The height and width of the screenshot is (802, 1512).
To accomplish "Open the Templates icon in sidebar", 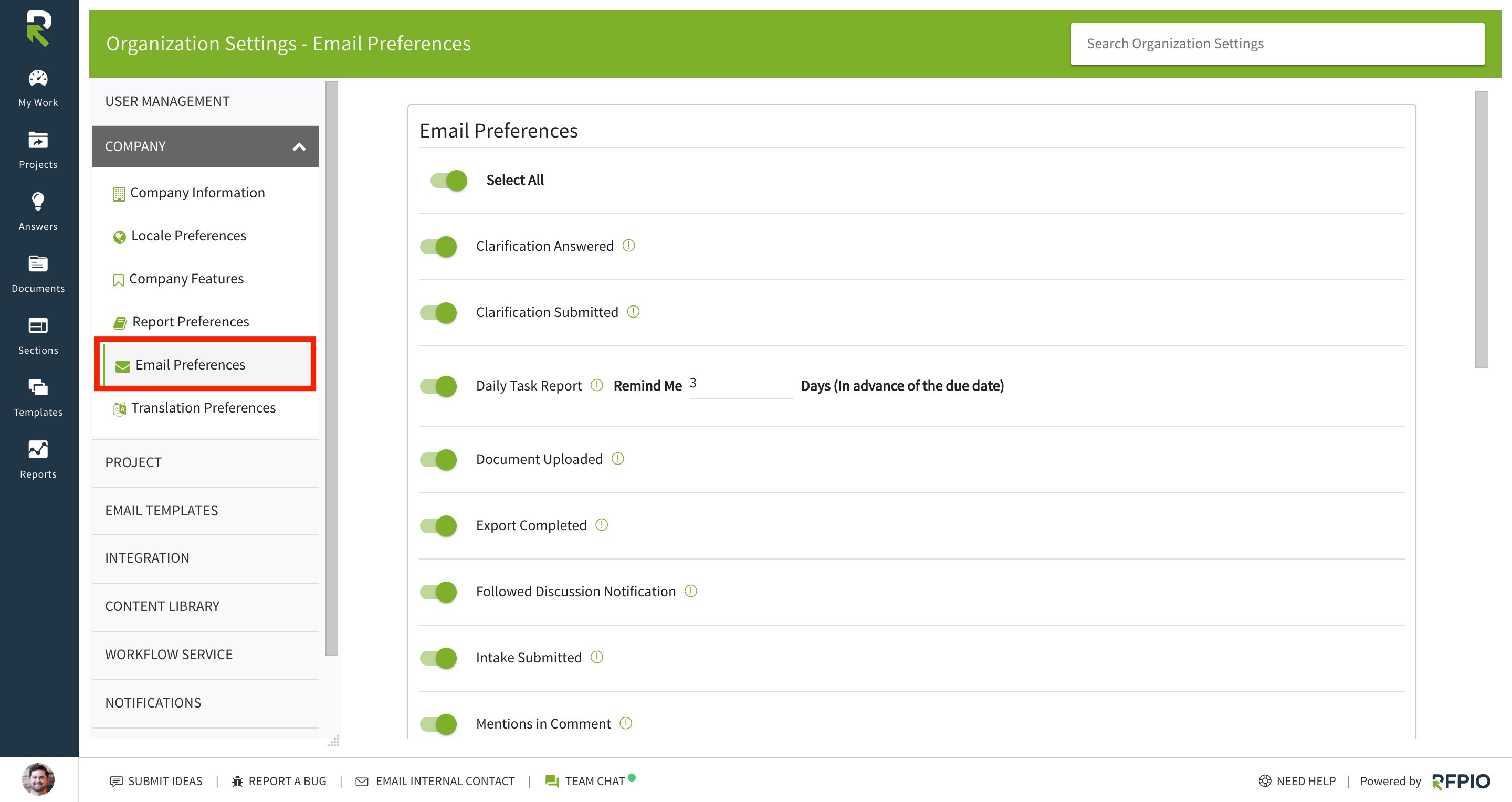I will click(x=38, y=387).
